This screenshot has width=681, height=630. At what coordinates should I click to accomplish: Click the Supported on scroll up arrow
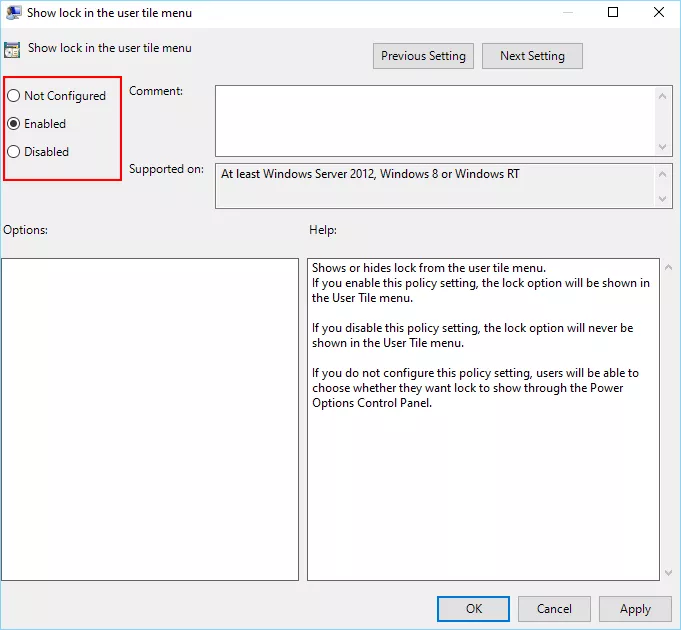pyautogui.click(x=665, y=174)
